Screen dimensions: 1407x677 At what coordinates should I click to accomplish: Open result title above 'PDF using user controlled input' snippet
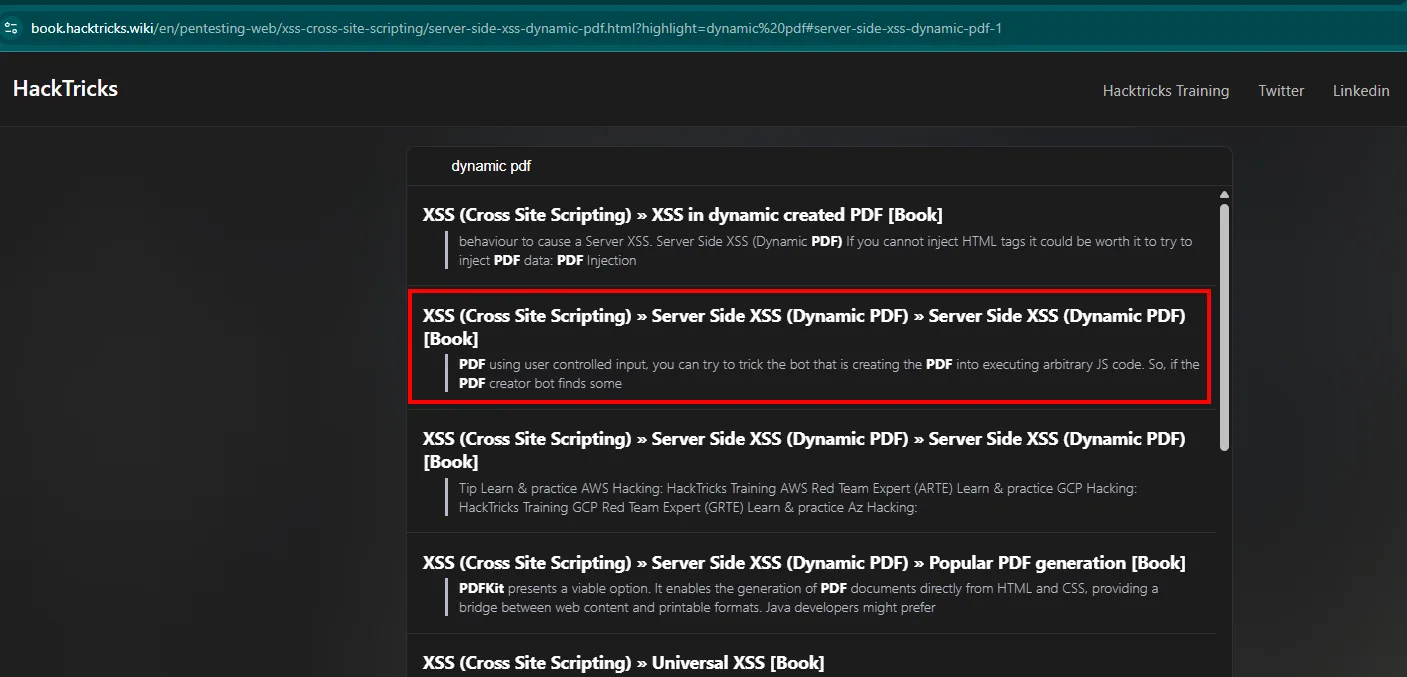pos(804,327)
